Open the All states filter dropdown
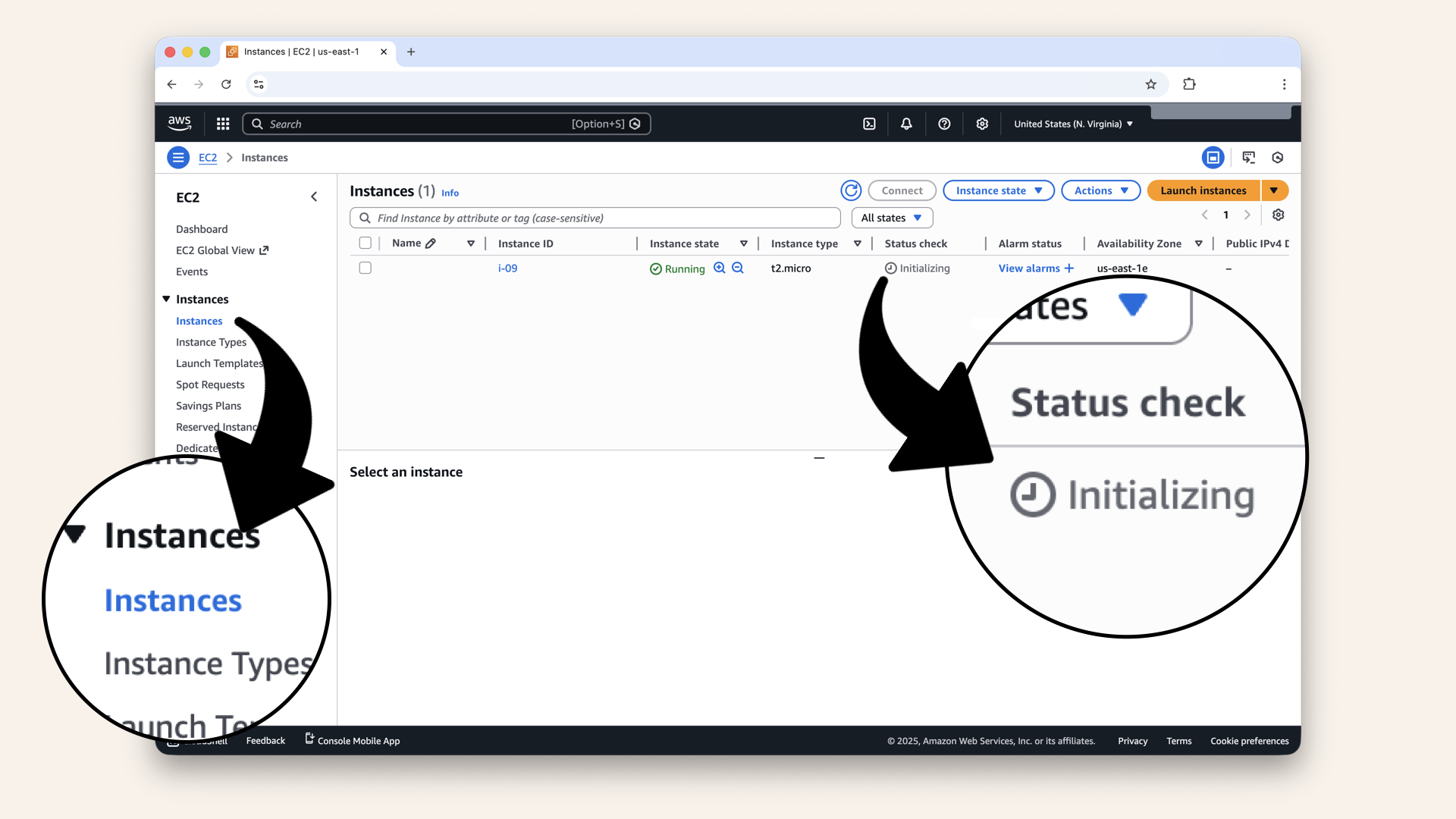 (892, 218)
